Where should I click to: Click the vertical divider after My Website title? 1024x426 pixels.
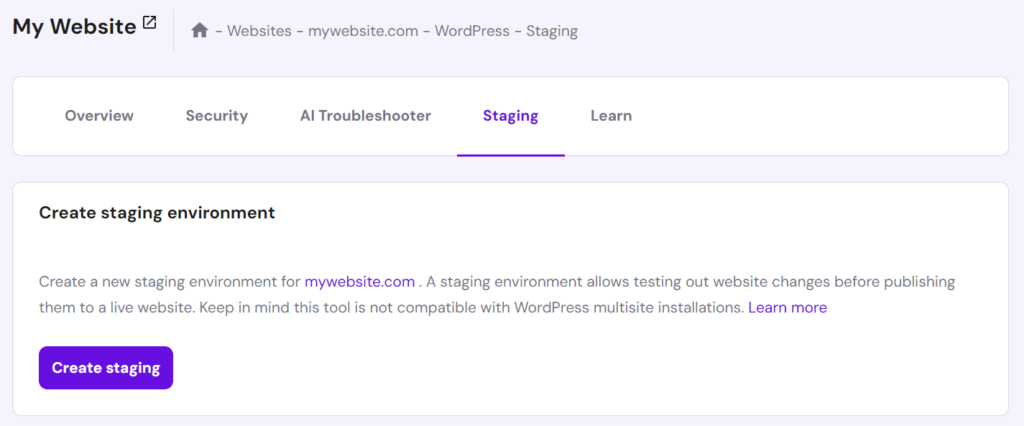coord(174,30)
